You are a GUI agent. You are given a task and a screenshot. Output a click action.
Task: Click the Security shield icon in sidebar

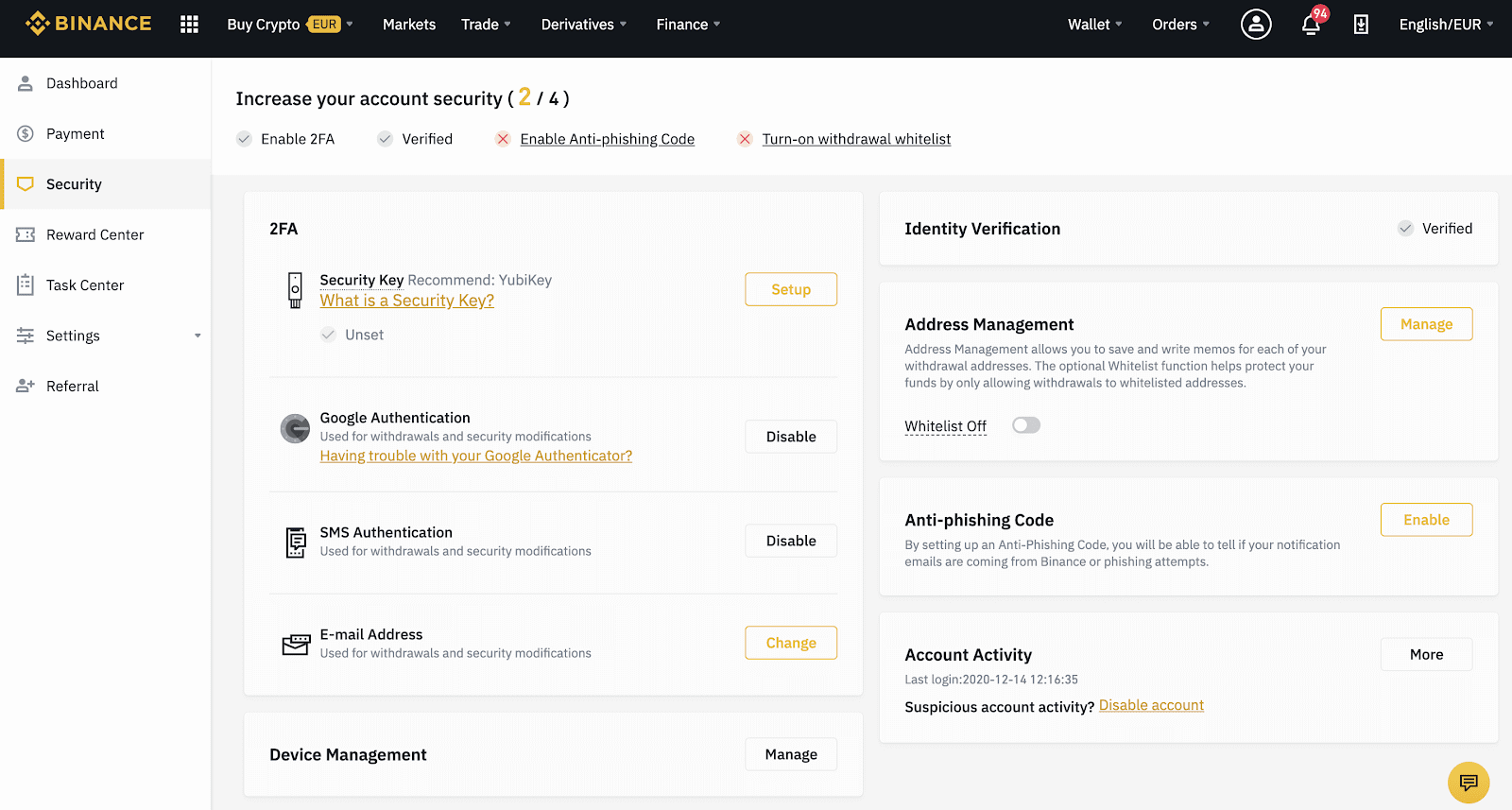coord(26,184)
